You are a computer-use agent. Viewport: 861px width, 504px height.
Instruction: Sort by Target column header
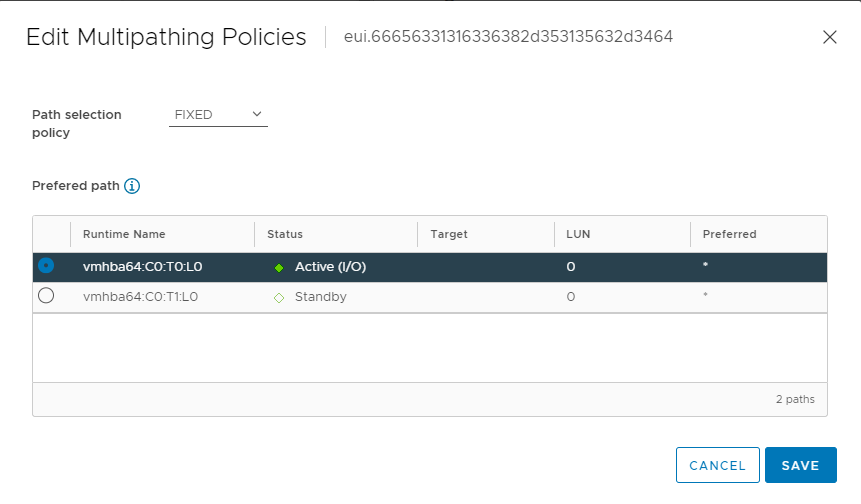point(449,234)
